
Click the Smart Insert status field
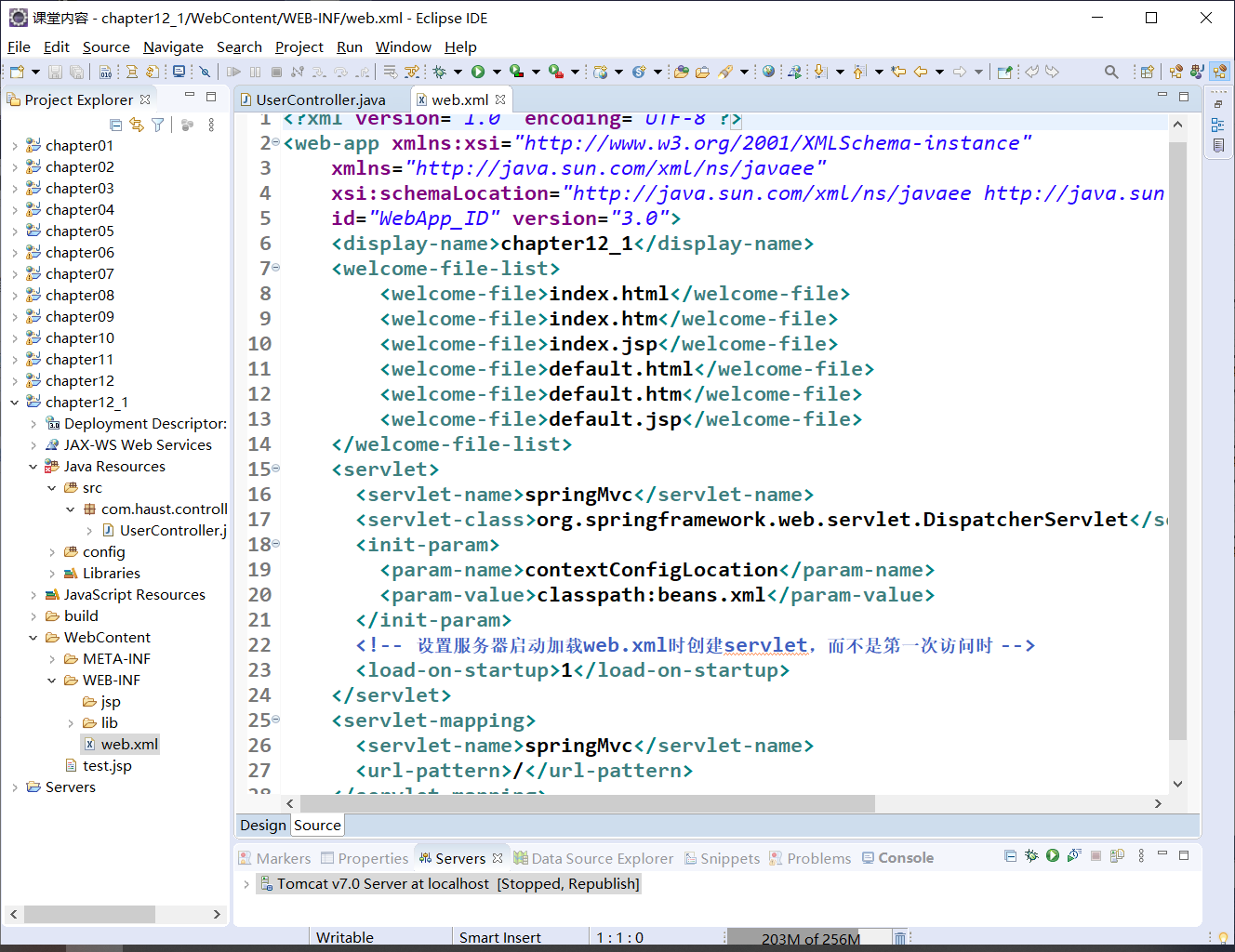(500, 938)
